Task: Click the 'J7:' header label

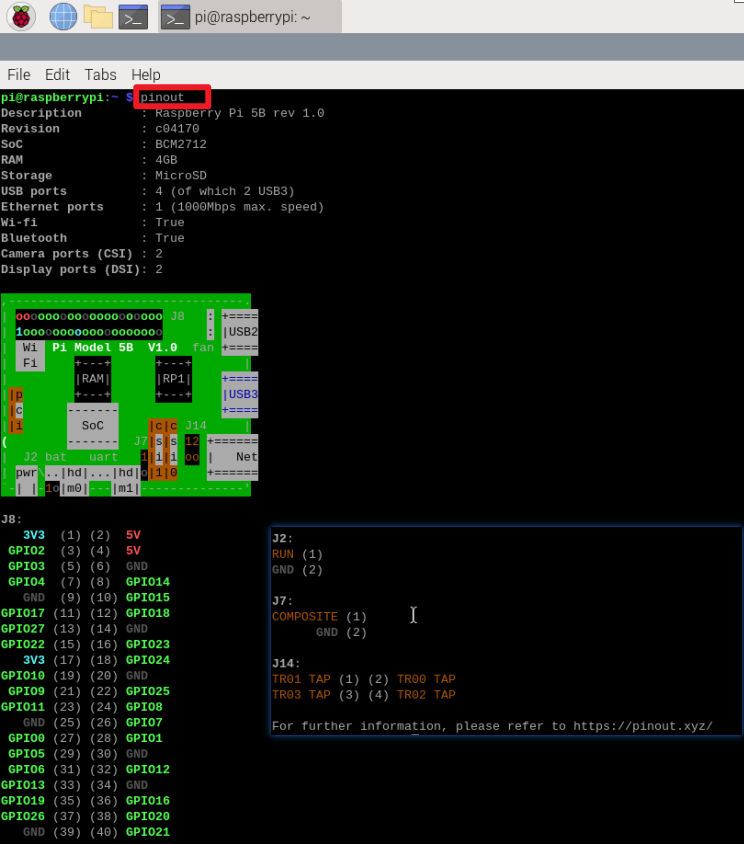Action: (283, 601)
